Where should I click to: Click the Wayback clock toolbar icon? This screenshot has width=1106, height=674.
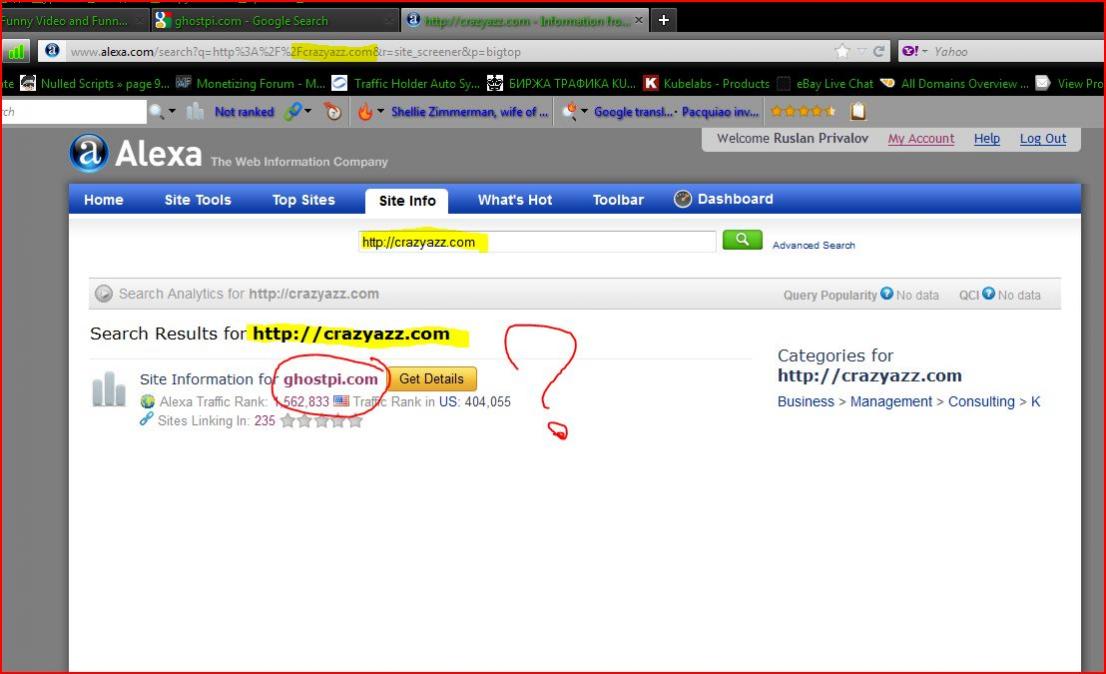point(333,111)
